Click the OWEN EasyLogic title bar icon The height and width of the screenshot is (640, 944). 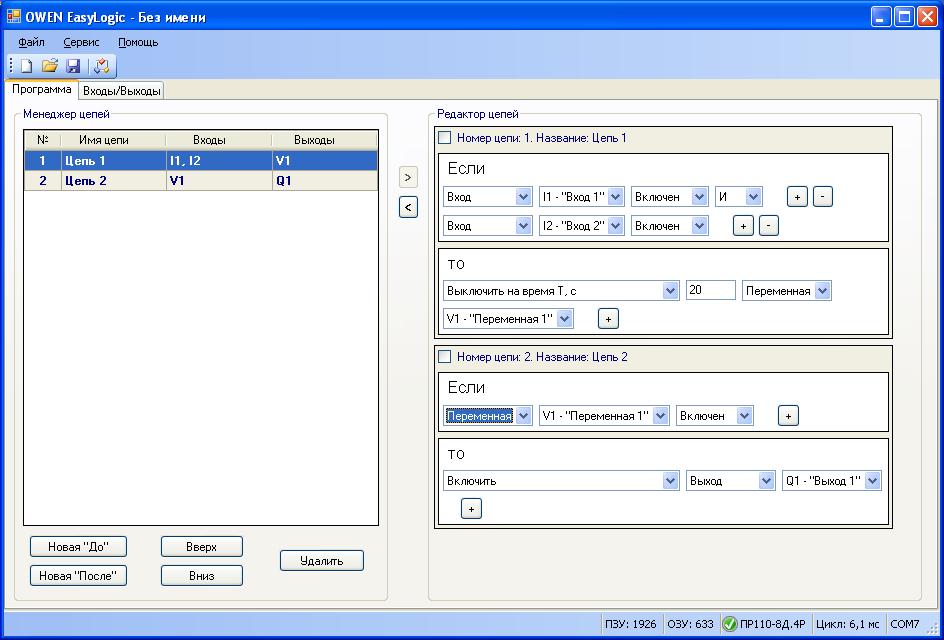coord(13,16)
